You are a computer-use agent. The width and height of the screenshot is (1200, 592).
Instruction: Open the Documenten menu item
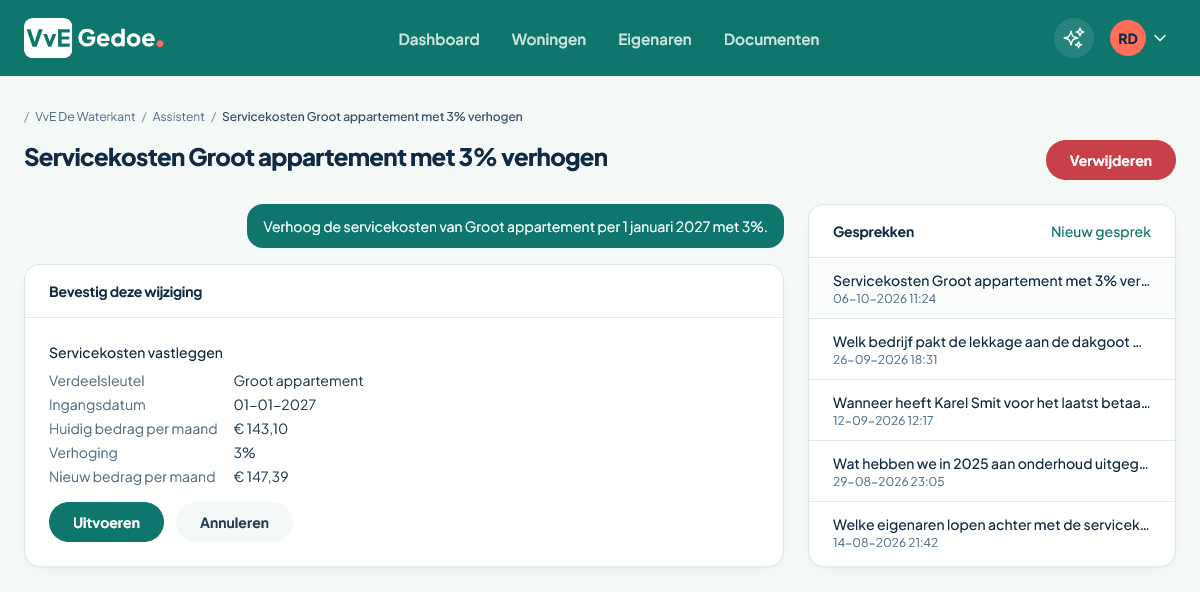pos(771,40)
